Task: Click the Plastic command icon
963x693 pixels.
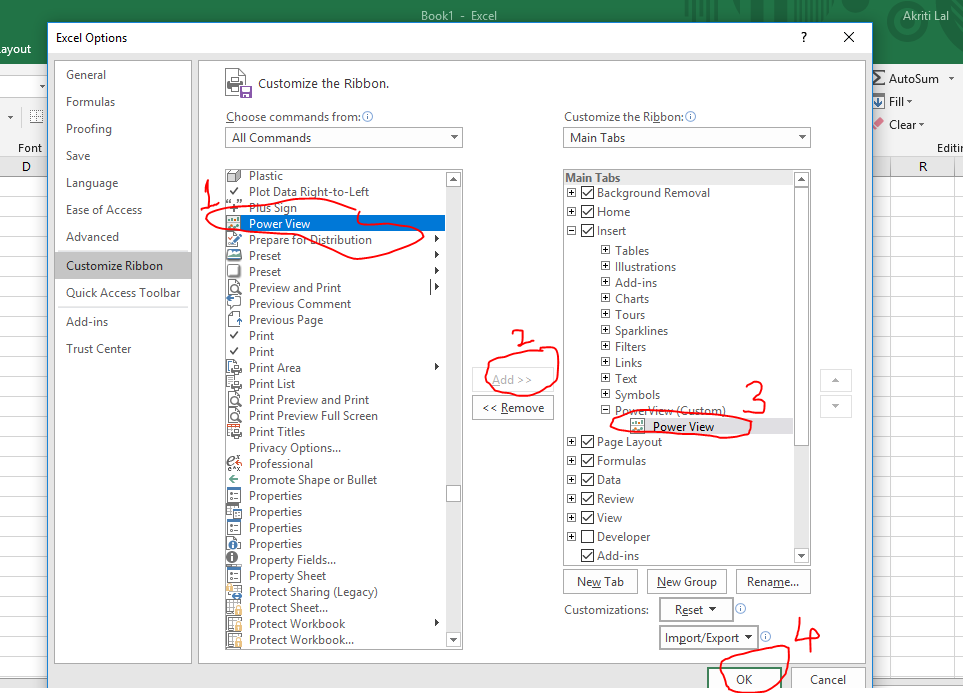Action: [233, 176]
